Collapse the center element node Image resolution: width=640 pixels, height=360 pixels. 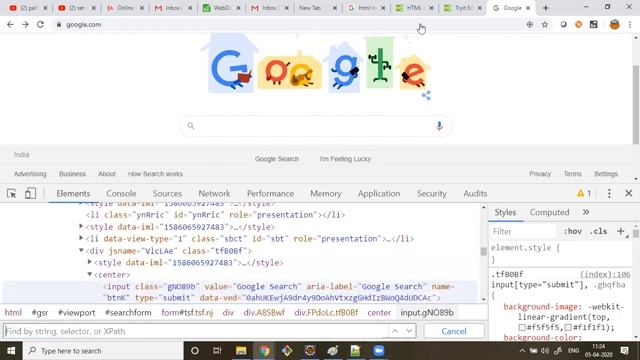[x=89, y=274]
